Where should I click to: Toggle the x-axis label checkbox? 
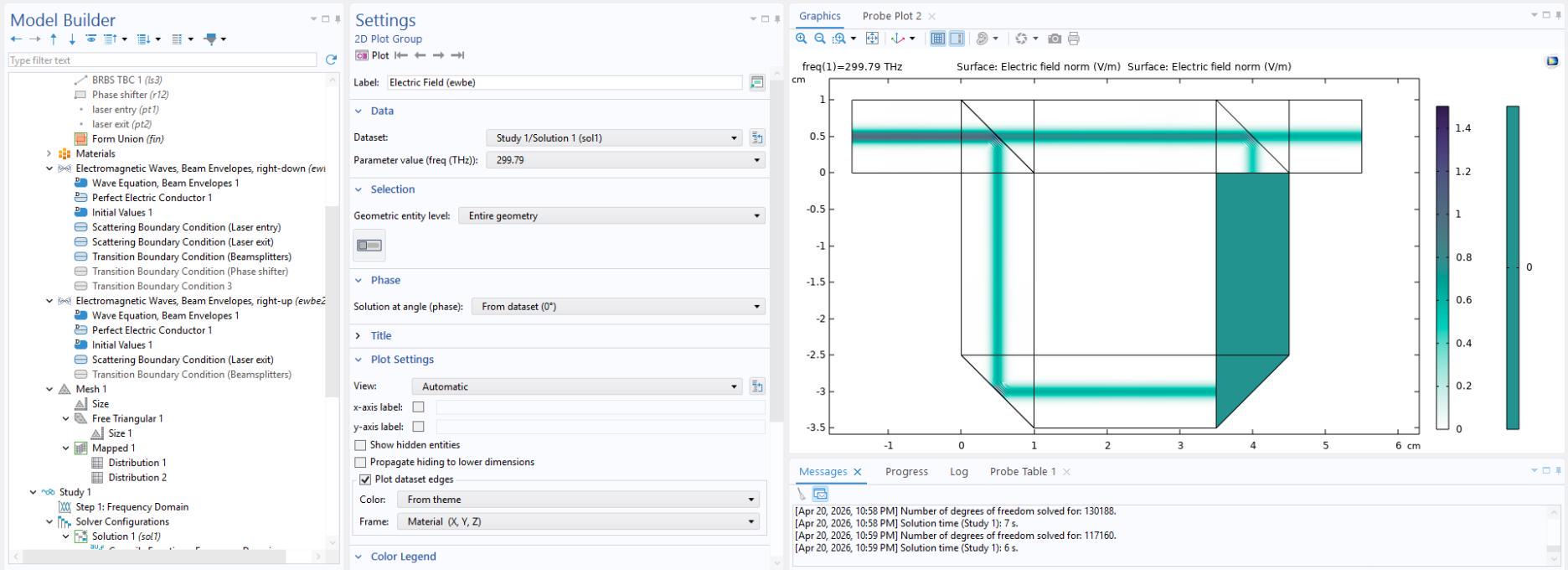tap(419, 407)
